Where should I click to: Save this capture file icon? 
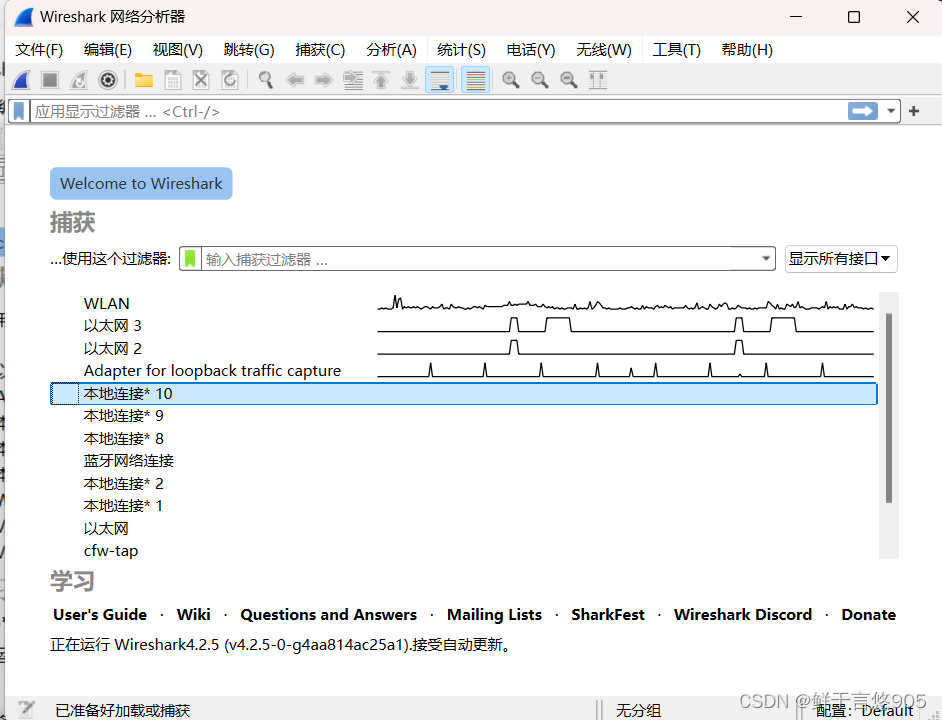pyautogui.click(x=172, y=80)
